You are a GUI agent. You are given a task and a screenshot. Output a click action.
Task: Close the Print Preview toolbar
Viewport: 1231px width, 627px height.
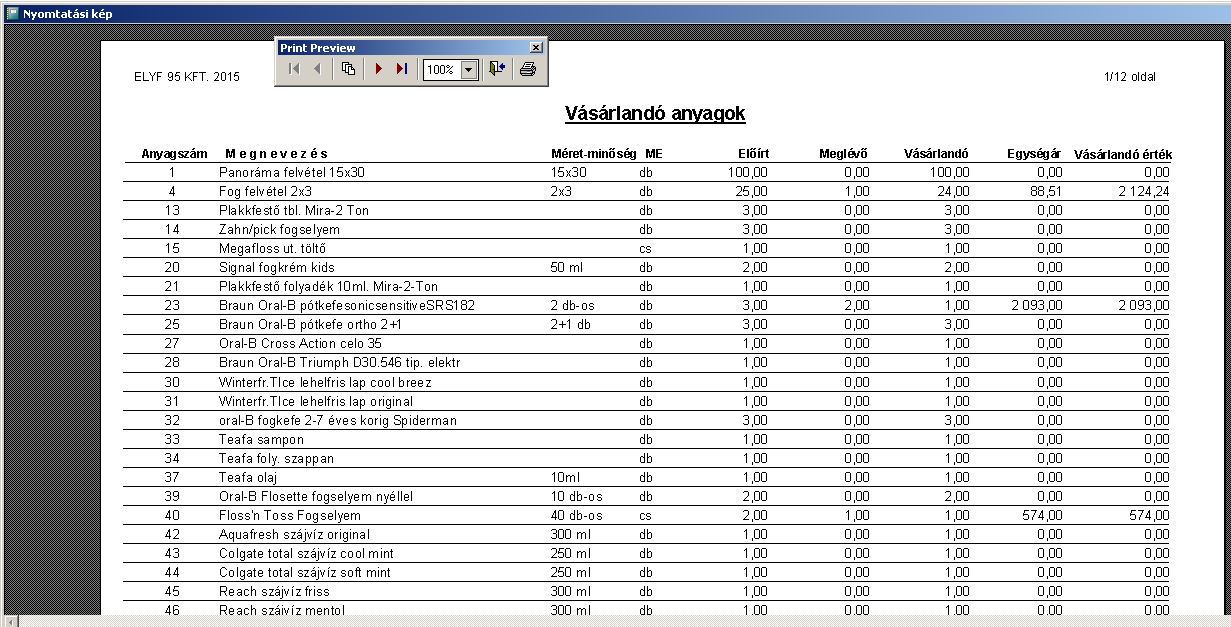536,47
